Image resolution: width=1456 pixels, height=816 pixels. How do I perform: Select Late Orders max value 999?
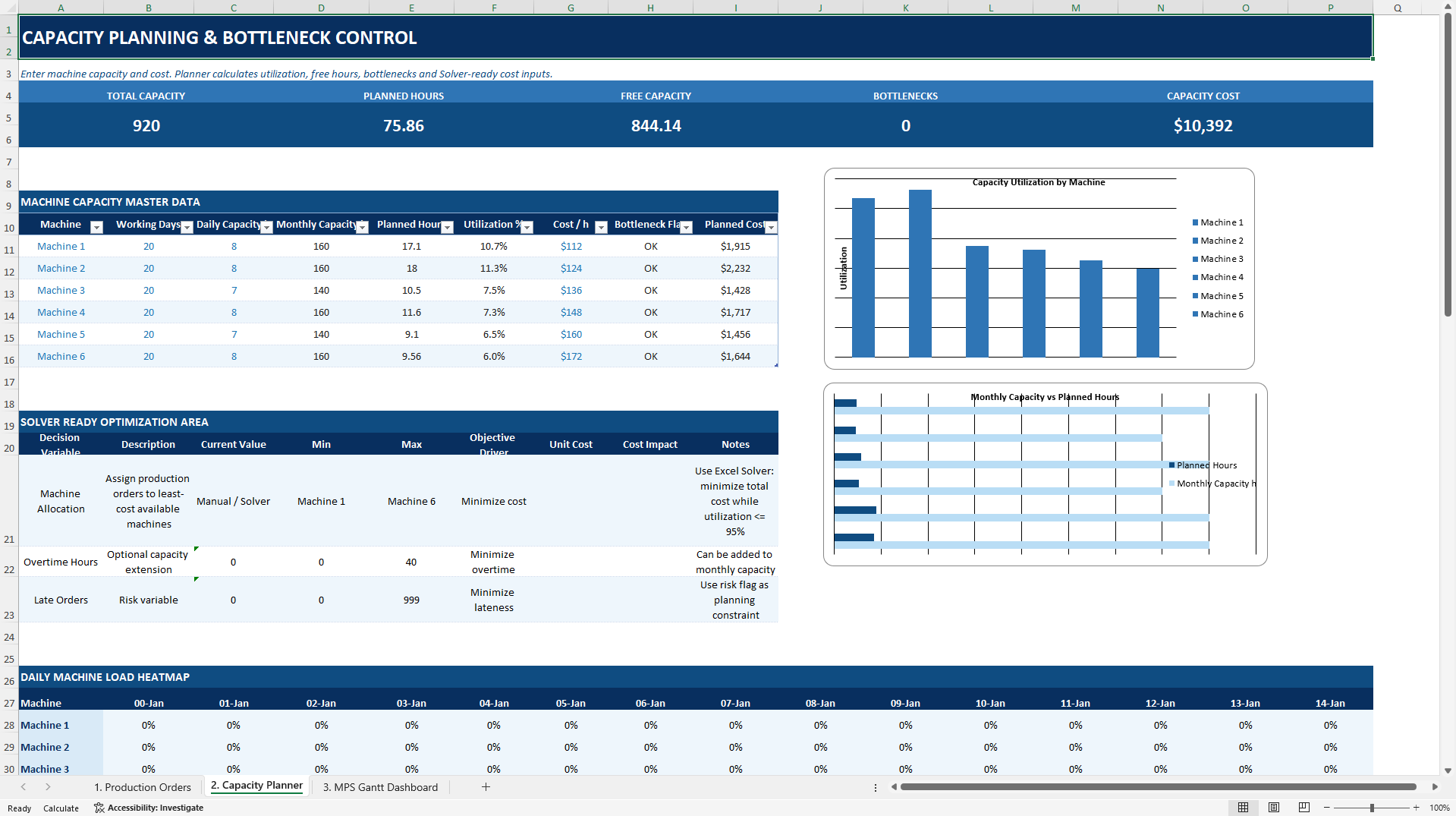[411, 600]
